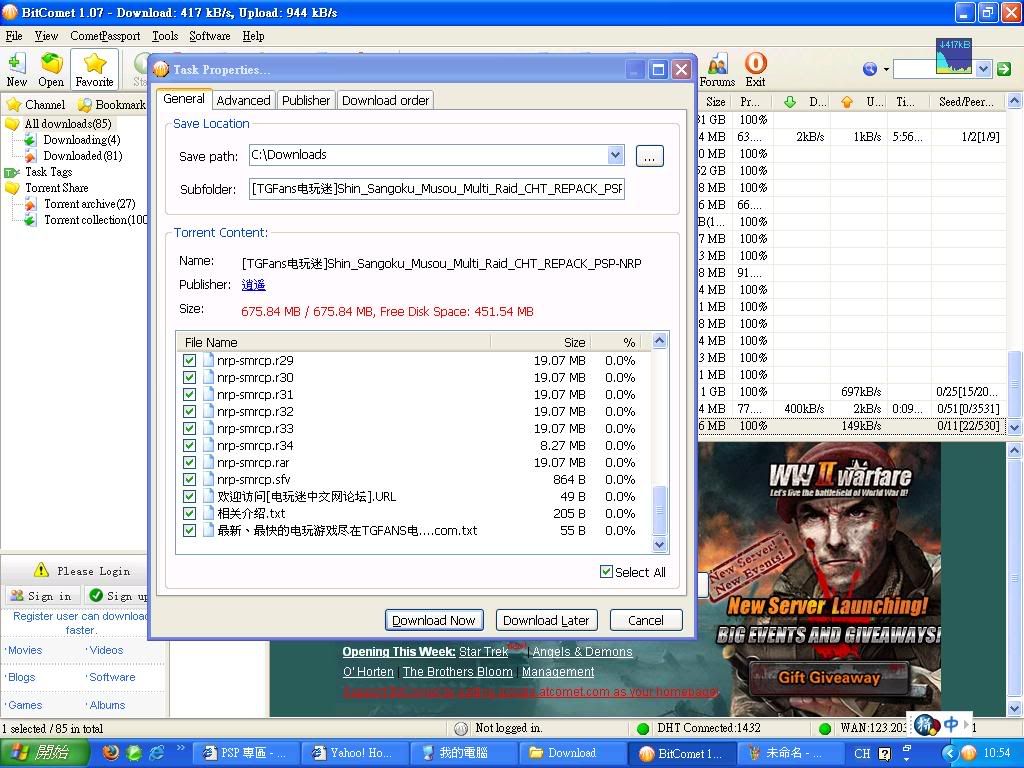Viewport: 1024px width, 768px height.
Task: Open the Tools menu
Action: pos(165,36)
